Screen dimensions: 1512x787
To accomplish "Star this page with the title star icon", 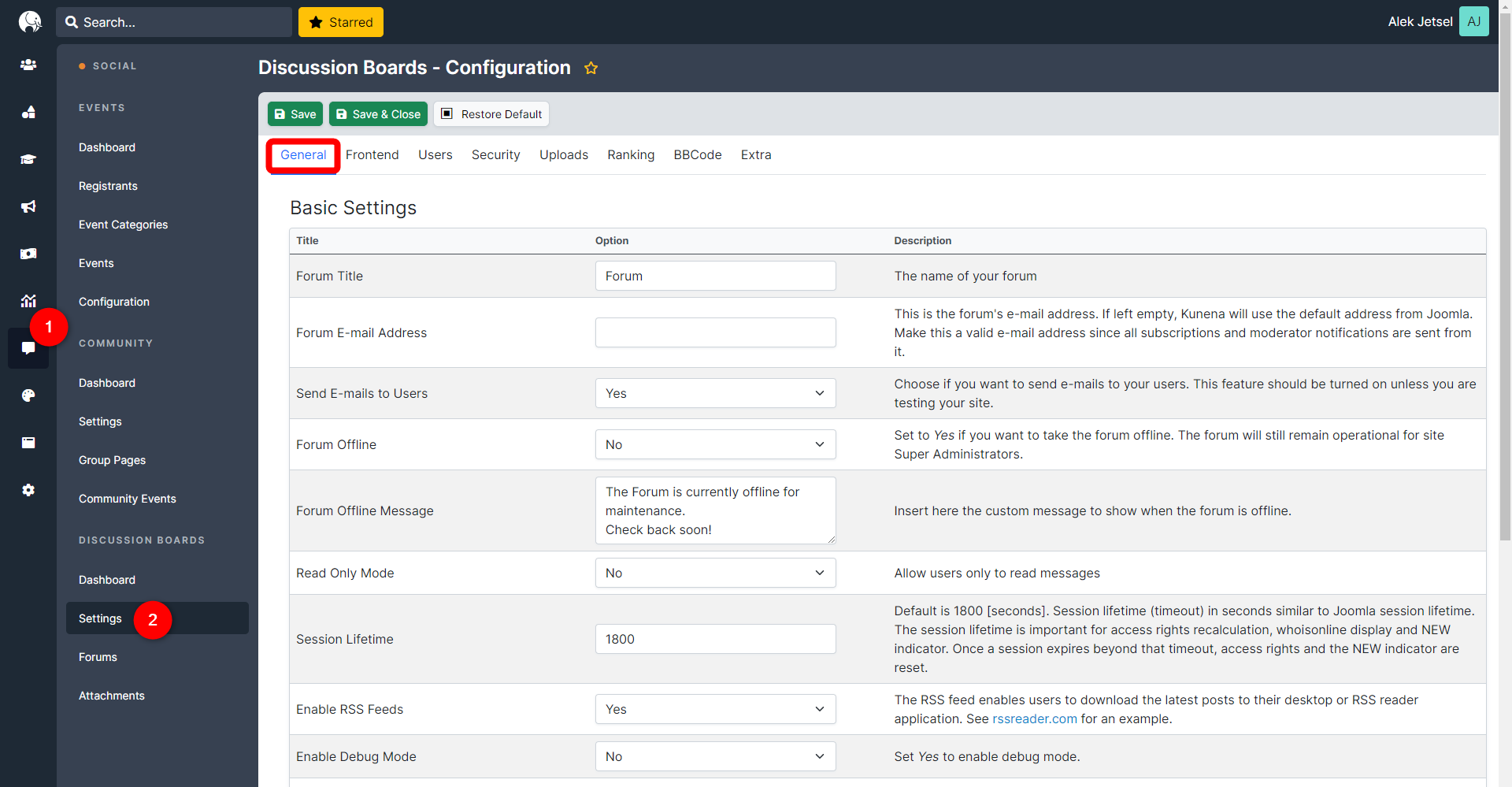I will click(x=591, y=68).
